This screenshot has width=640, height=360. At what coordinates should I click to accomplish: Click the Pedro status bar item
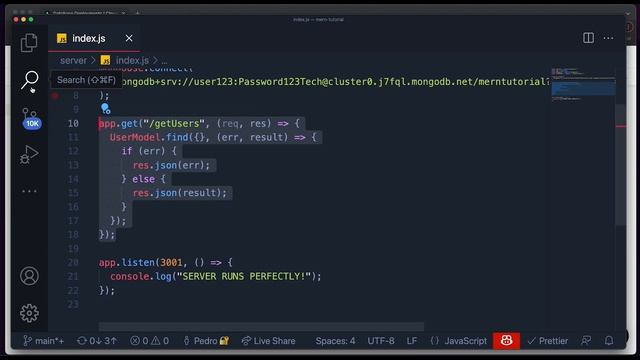coord(207,340)
